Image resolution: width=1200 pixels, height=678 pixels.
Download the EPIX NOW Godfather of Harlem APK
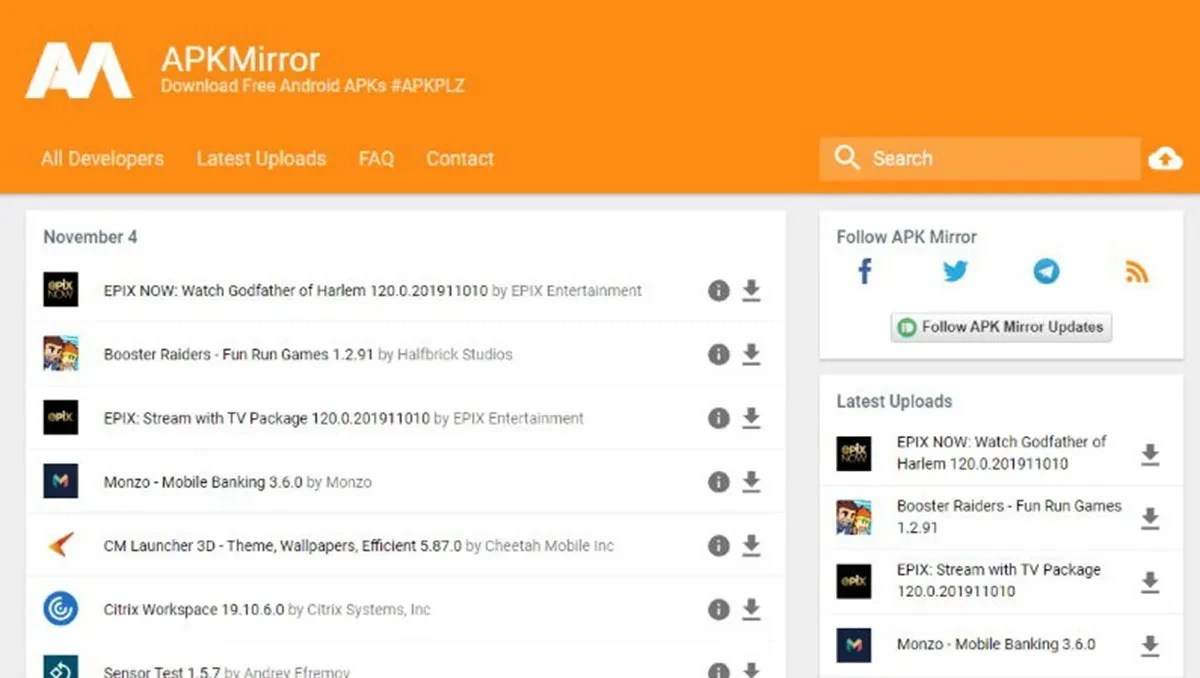pos(751,290)
